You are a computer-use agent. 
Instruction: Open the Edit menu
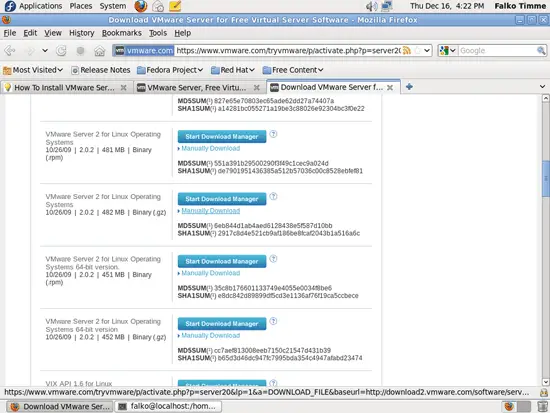pos(30,33)
